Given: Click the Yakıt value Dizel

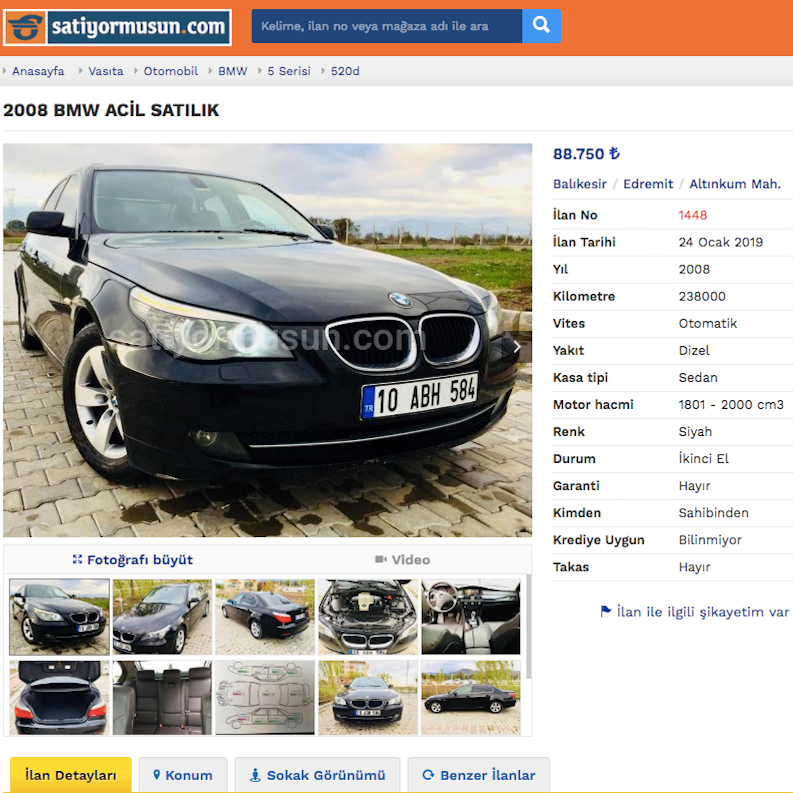Looking at the screenshot, I should click(694, 350).
